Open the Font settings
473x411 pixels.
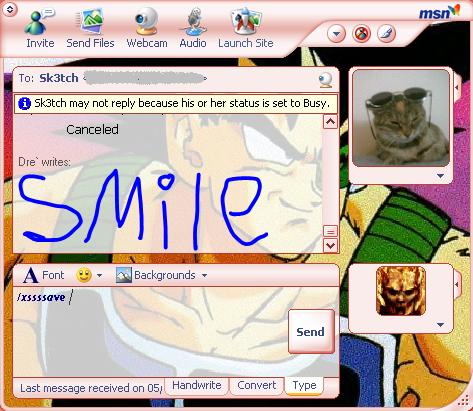tap(44, 275)
